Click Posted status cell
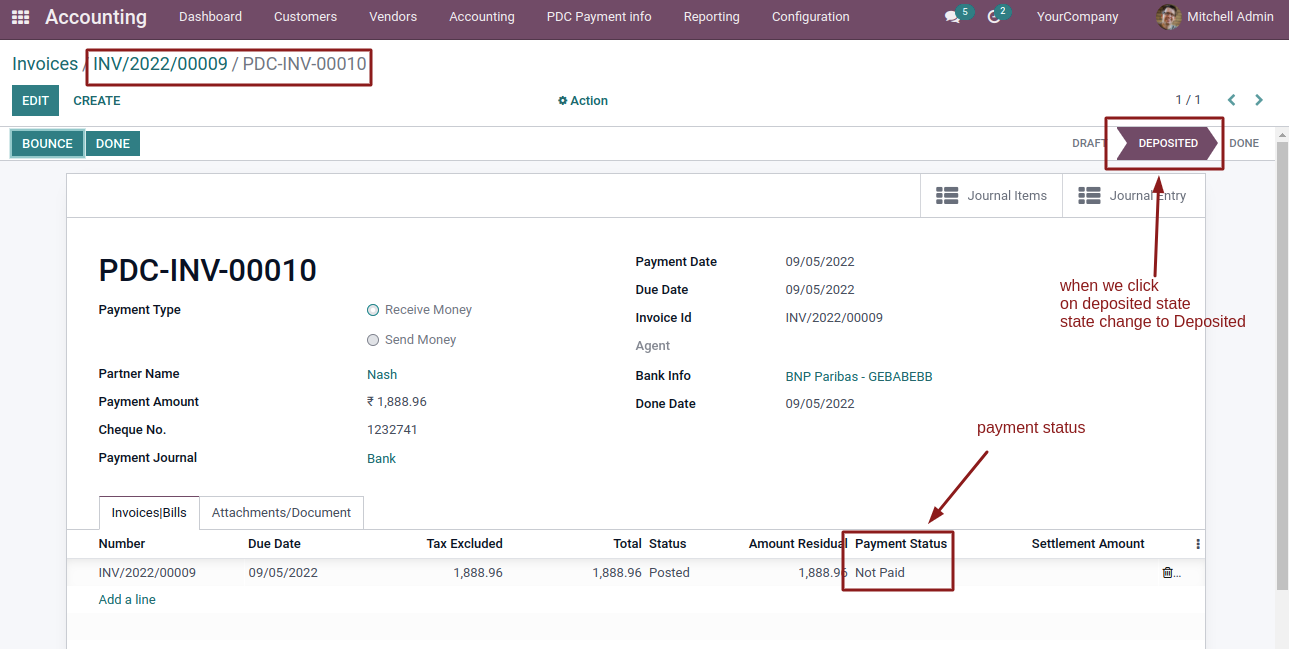 [x=669, y=573]
